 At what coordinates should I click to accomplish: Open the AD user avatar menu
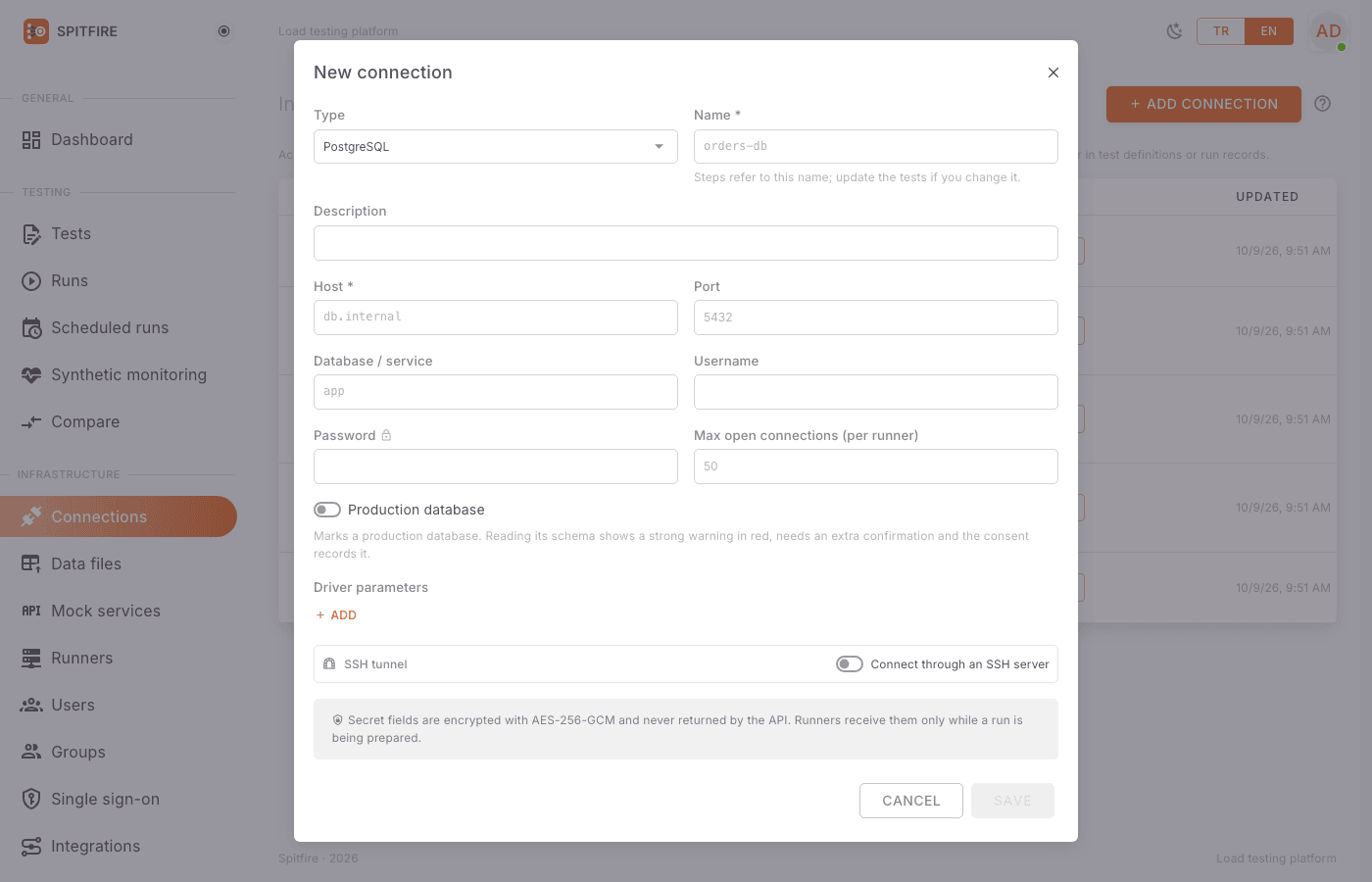[1329, 31]
